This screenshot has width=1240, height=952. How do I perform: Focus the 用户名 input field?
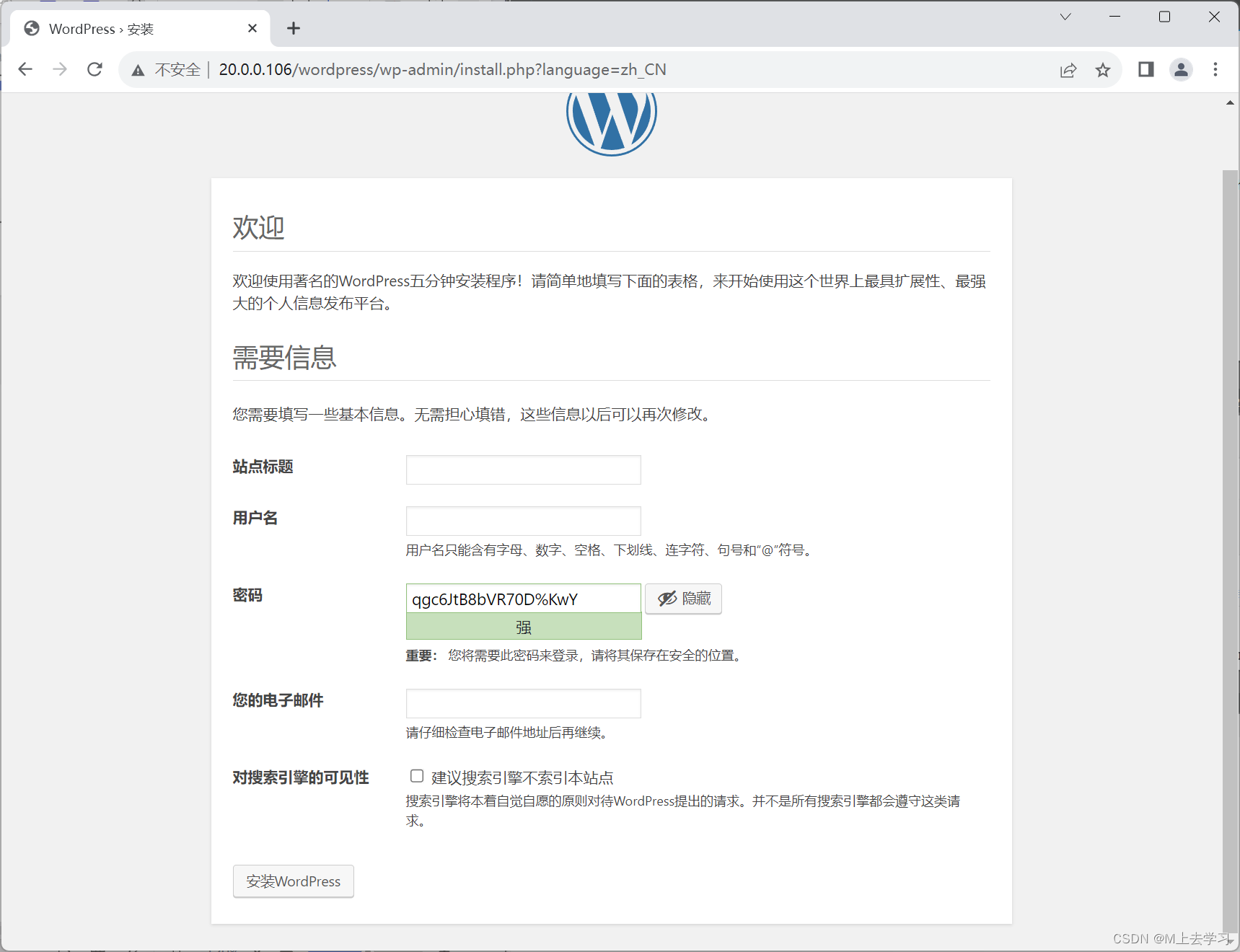coord(524,521)
